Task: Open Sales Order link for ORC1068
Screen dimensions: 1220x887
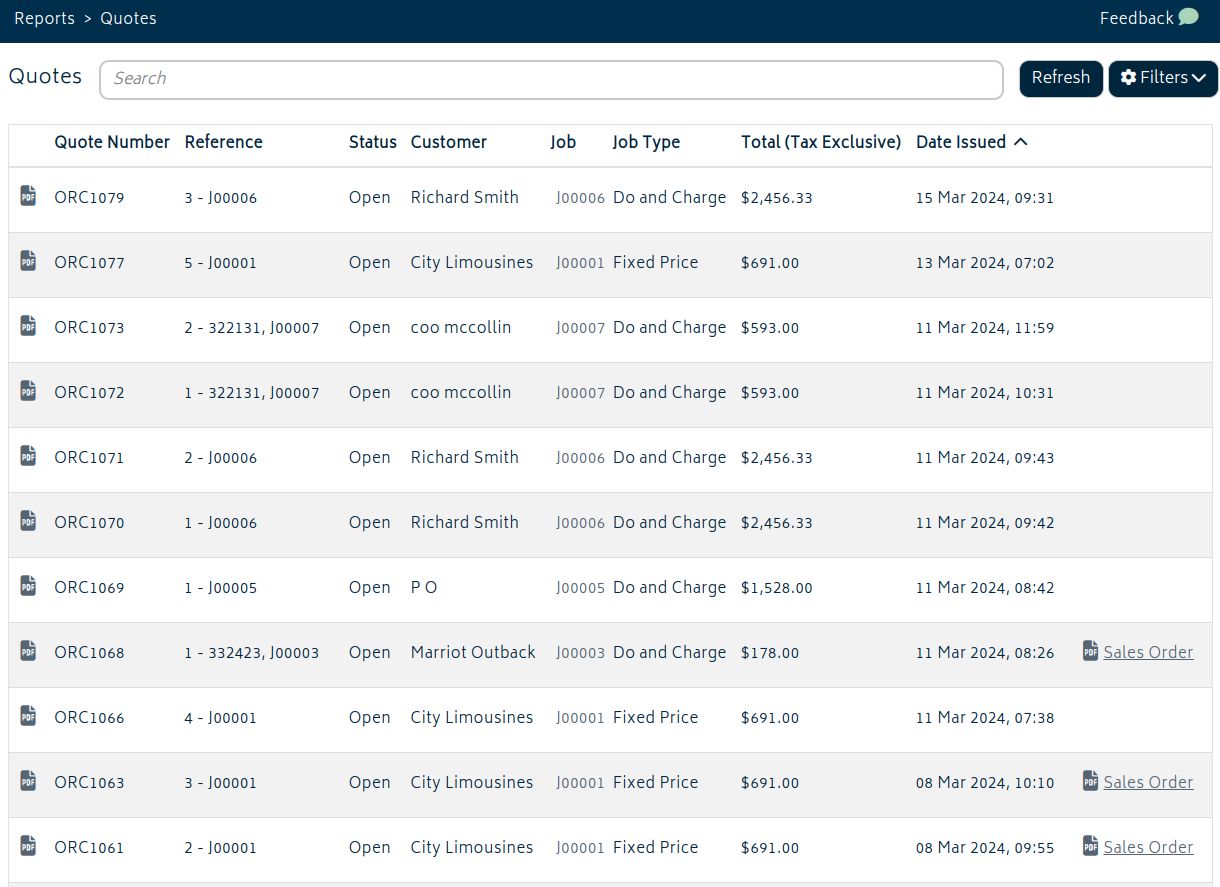Action: click(x=1148, y=652)
